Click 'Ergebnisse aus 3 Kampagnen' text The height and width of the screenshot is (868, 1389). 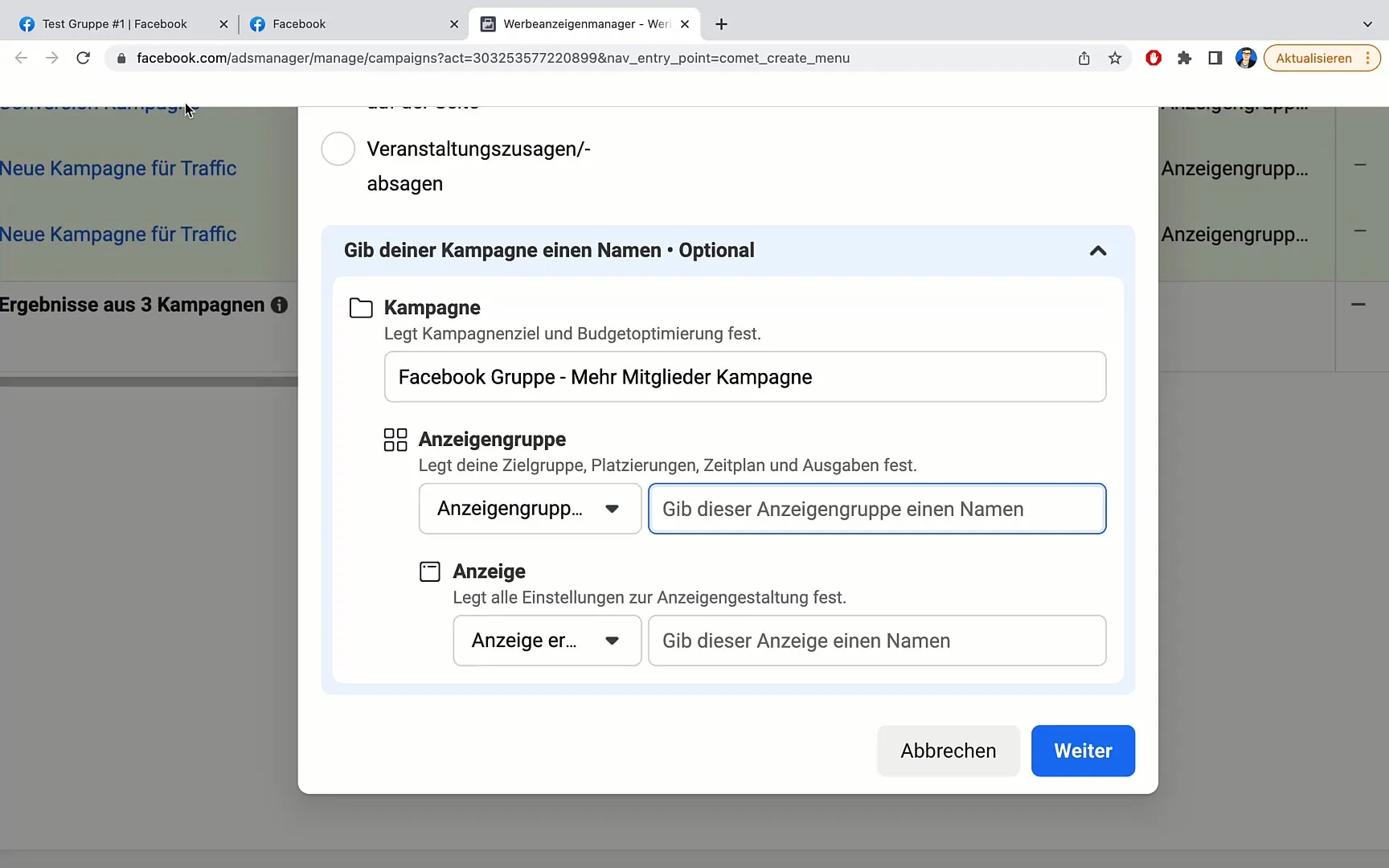tap(132, 305)
